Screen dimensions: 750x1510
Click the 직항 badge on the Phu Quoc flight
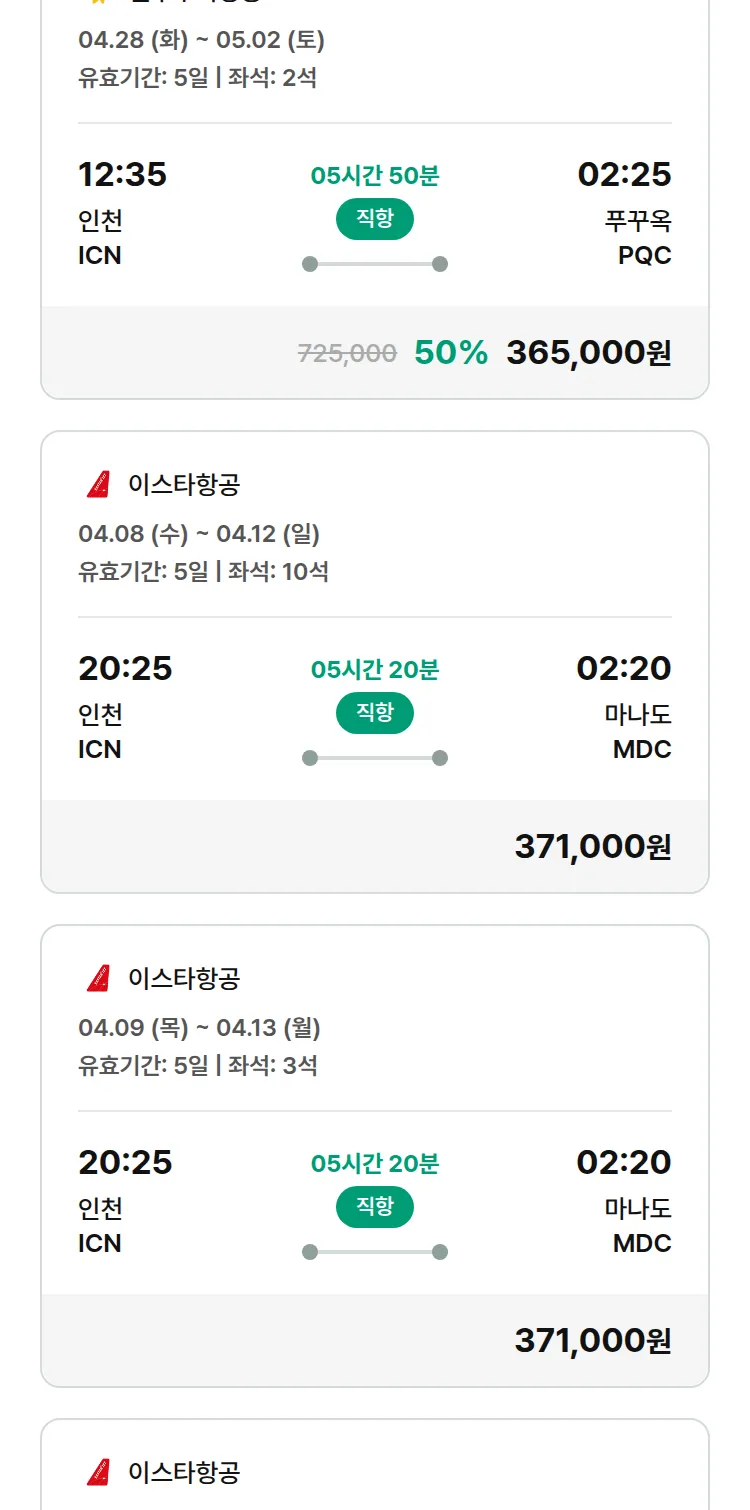pos(375,219)
